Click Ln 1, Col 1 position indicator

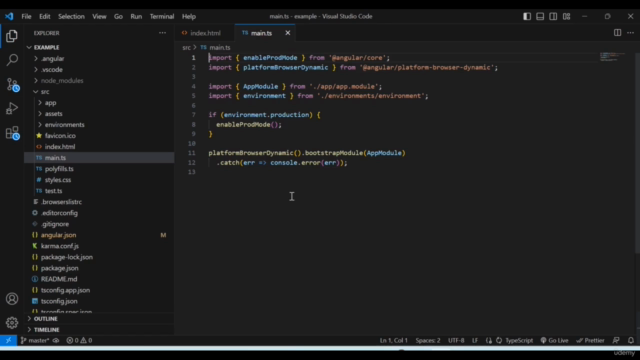(x=393, y=340)
